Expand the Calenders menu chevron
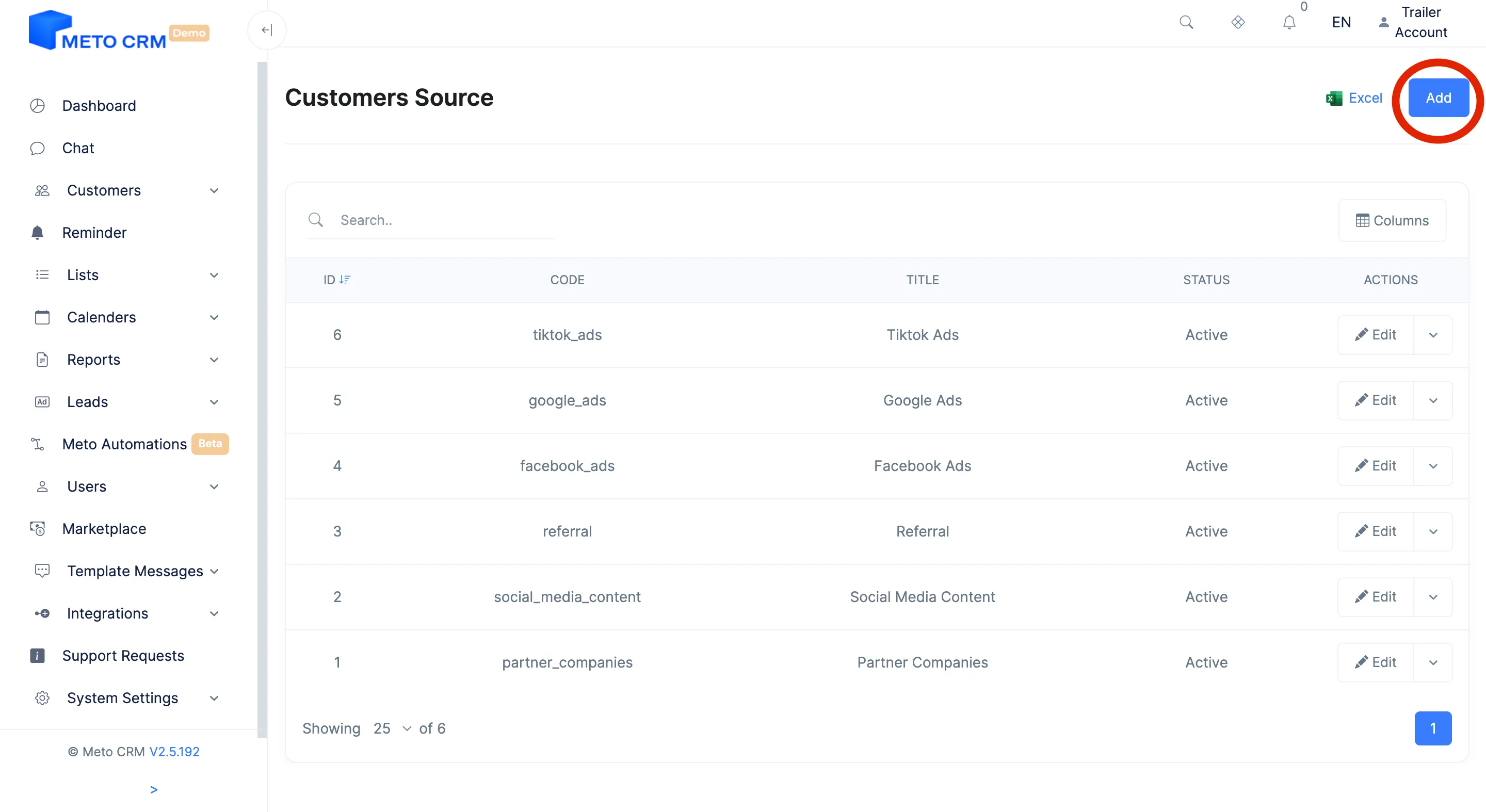This screenshot has width=1486, height=812. (214, 317)
